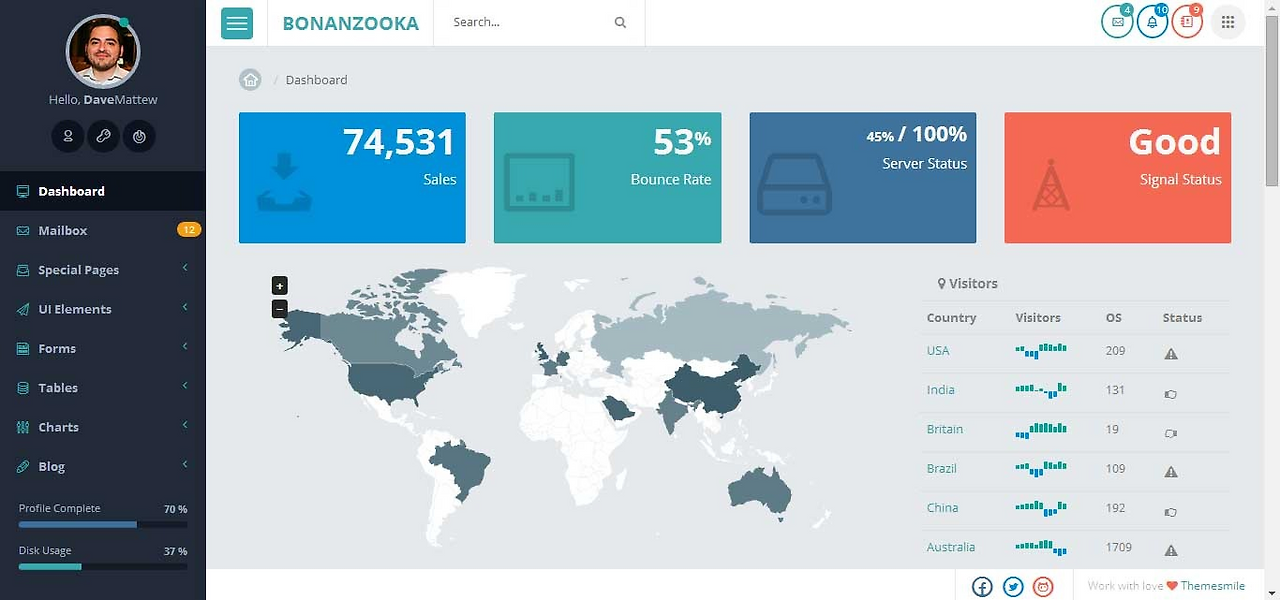
Task: Click the thumbs-up status icon in India row
Action: (1171, 394)
